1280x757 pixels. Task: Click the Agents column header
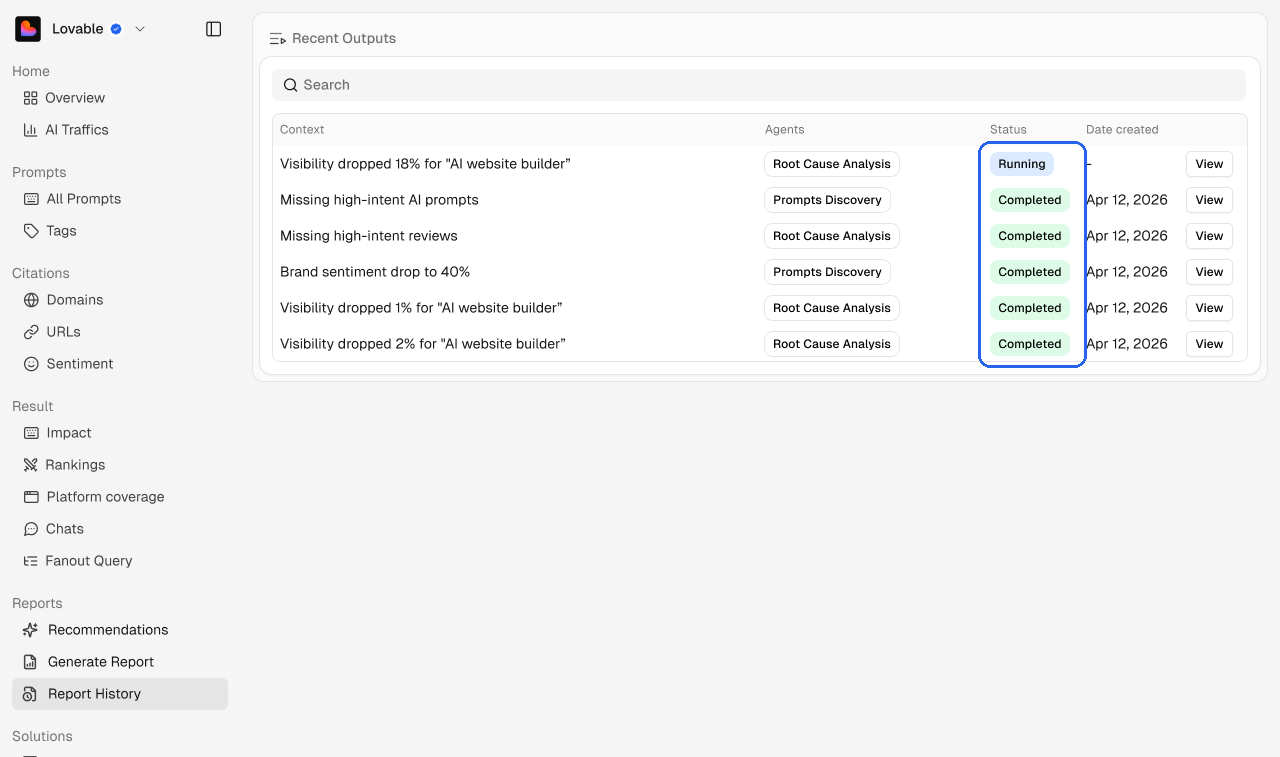(x=785, y=130)
